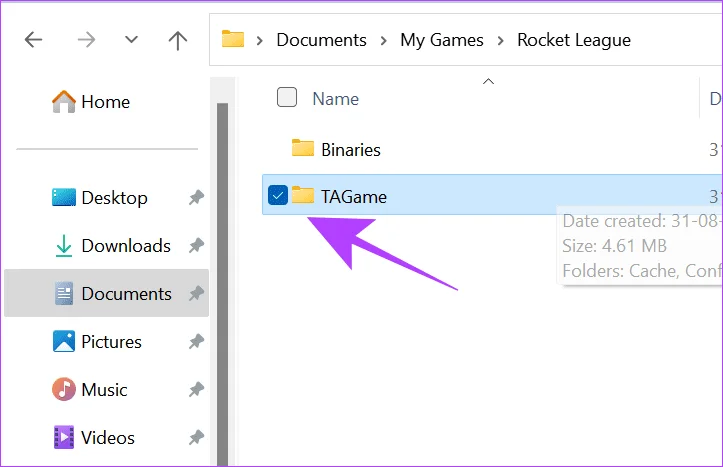Click the Desktop icon in sidebar
The width and height of the screenshot is (723, 468).
64,197
